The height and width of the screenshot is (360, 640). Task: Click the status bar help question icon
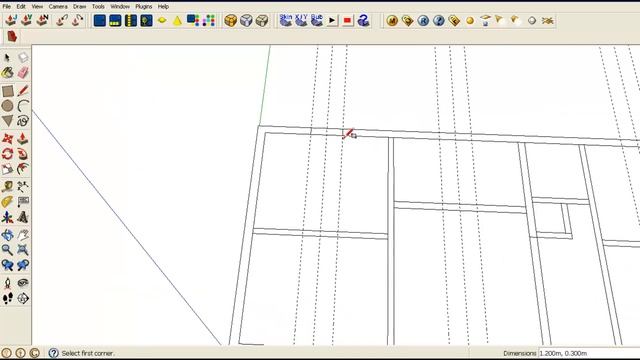[53, 353]
